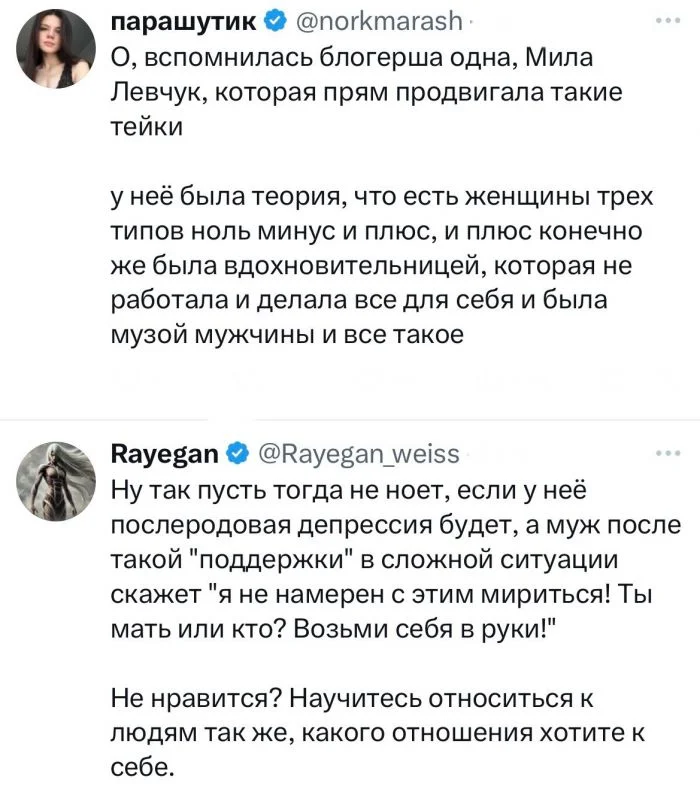Open more options on парашутик's tweet
The width and height of the screenshot is (700, 792).
point(663,21)
